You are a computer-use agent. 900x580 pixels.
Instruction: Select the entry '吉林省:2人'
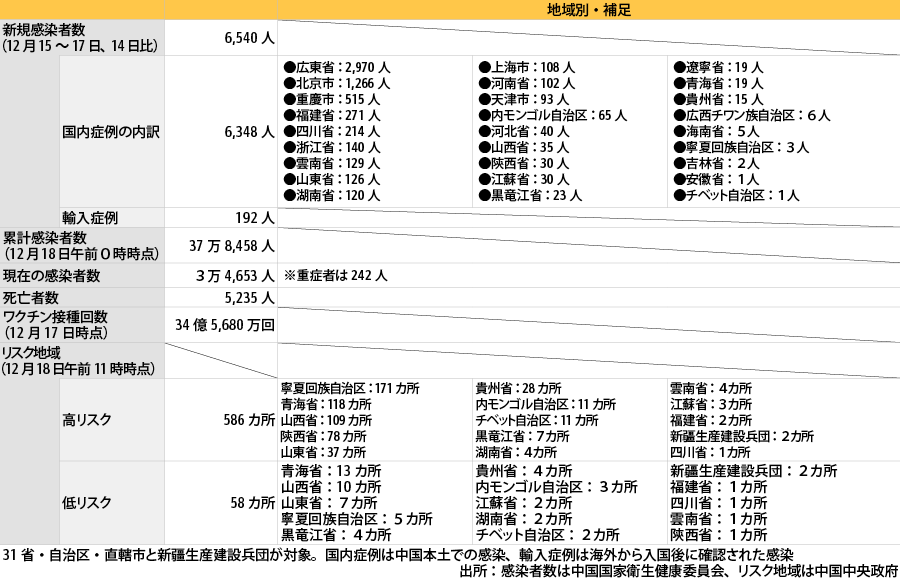[716, 164]
